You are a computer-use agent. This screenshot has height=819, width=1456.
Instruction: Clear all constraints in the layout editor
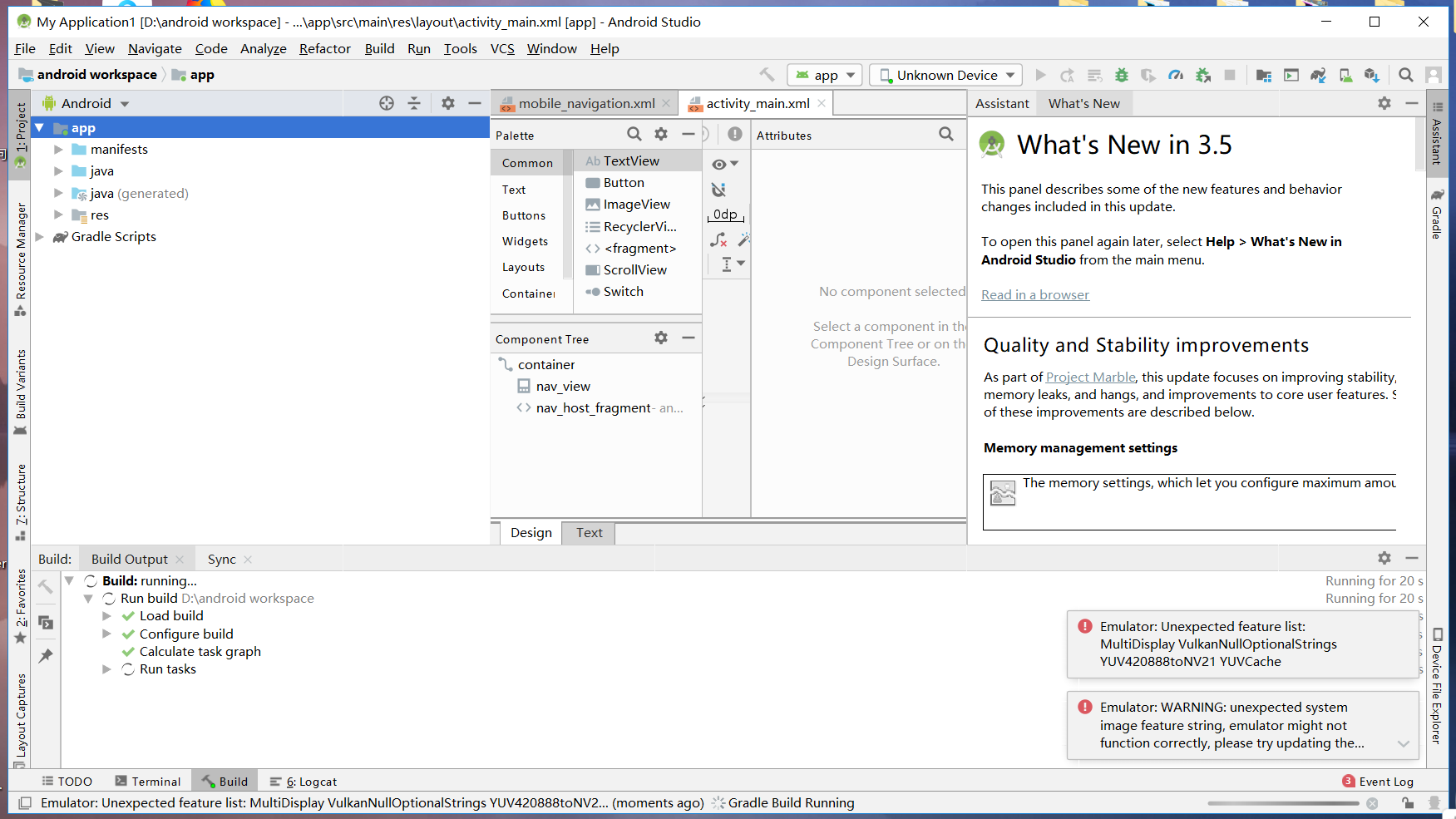718,239
